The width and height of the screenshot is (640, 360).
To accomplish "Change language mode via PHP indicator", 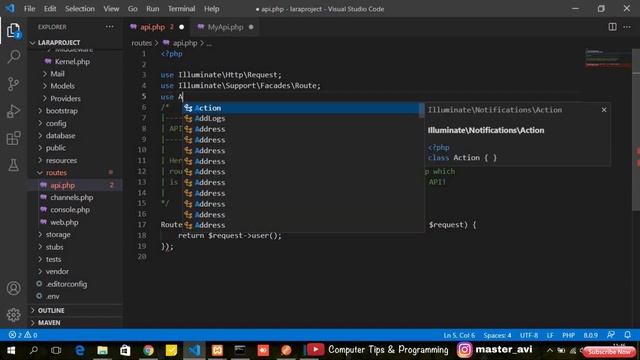I will point(568,335).
